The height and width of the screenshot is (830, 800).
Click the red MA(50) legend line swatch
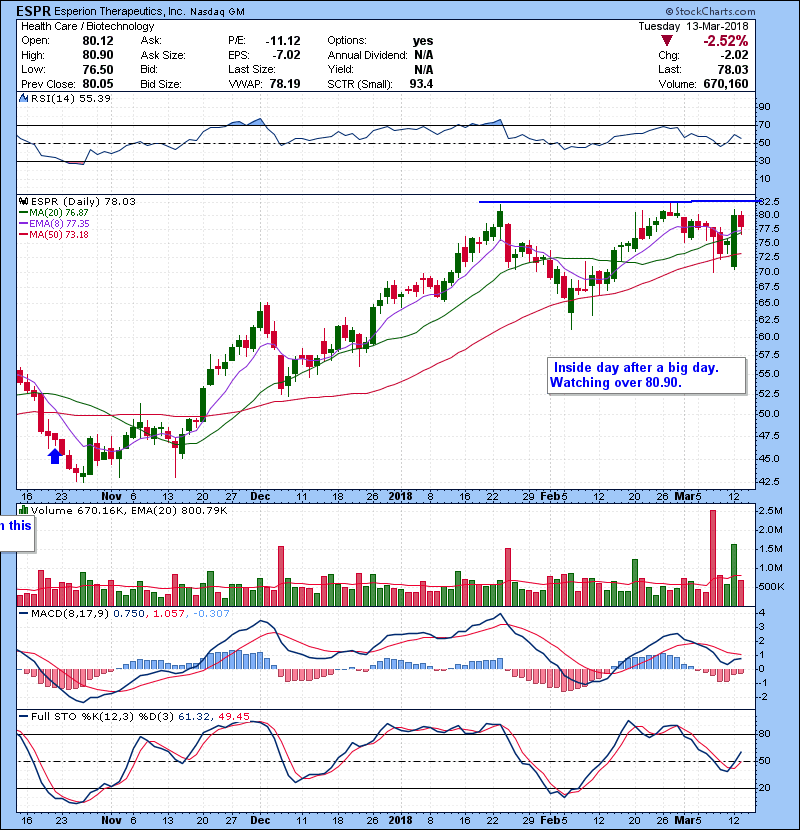[x=23, y=234]
